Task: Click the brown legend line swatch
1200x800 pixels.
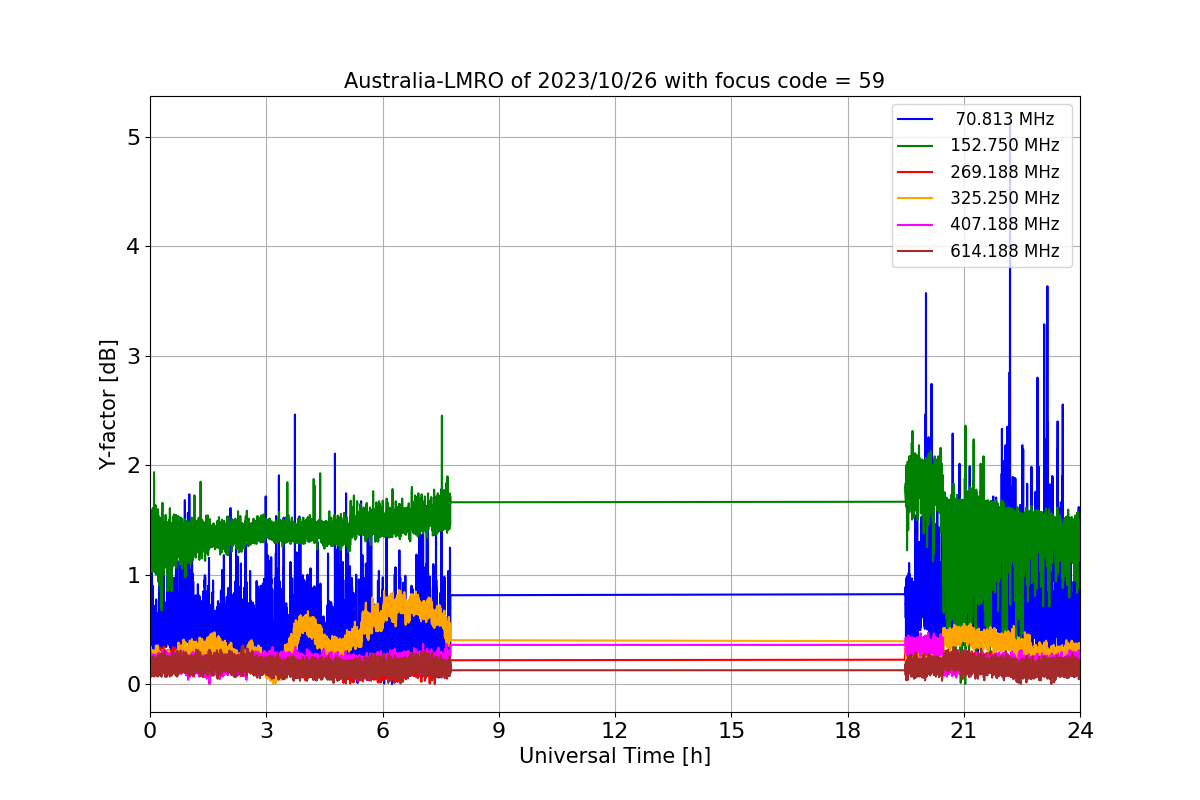Action: (x=915, y=251)
